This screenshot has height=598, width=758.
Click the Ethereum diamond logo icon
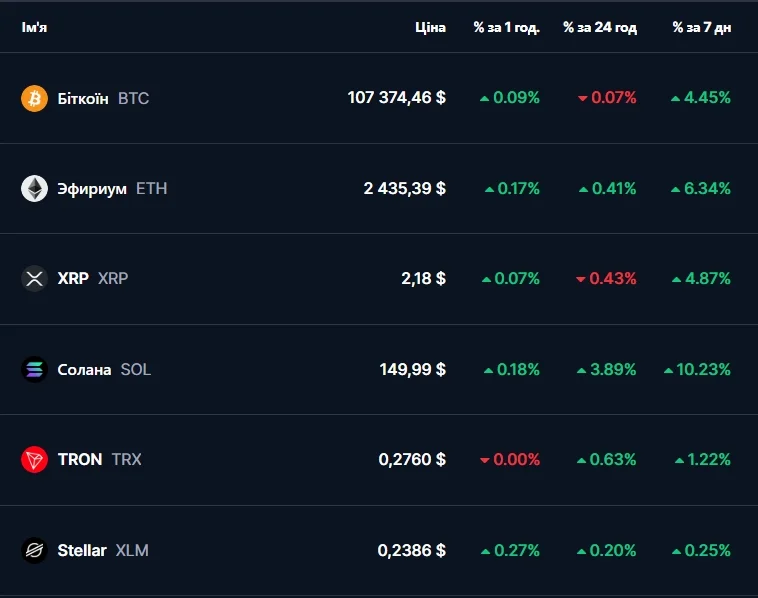click(x=34, y=188)
